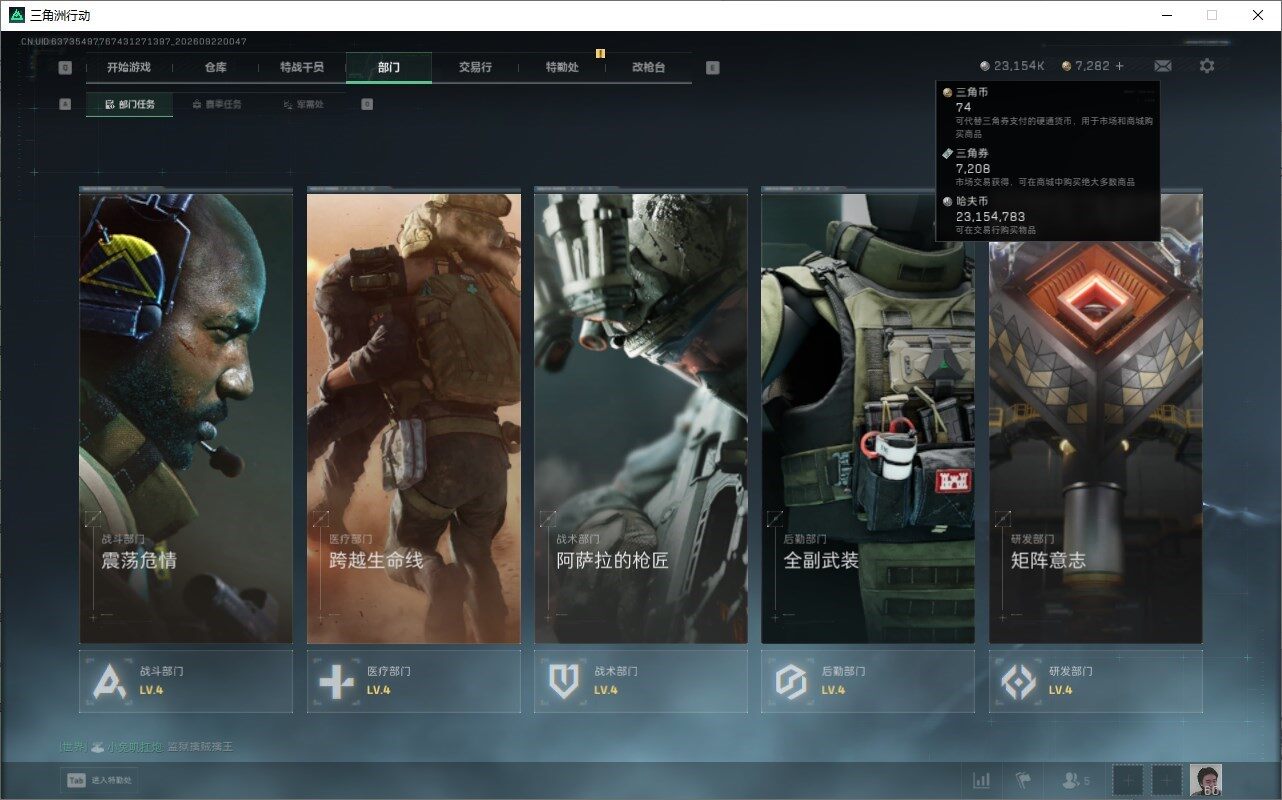This screenshot has width=1282, height=800.
Task: Click the Tab 进入特勤处 button
Action: pos(98,780)
